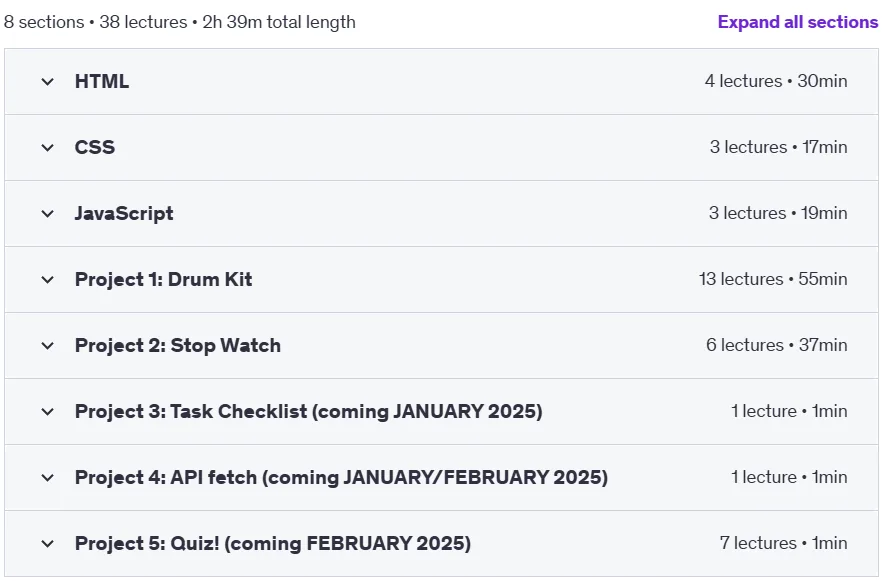Image resolution: width=882 pixels, height=581 pixels.
Task: Click the chevron beside Project 5: Quiz!
Action: tap(48, 544)
